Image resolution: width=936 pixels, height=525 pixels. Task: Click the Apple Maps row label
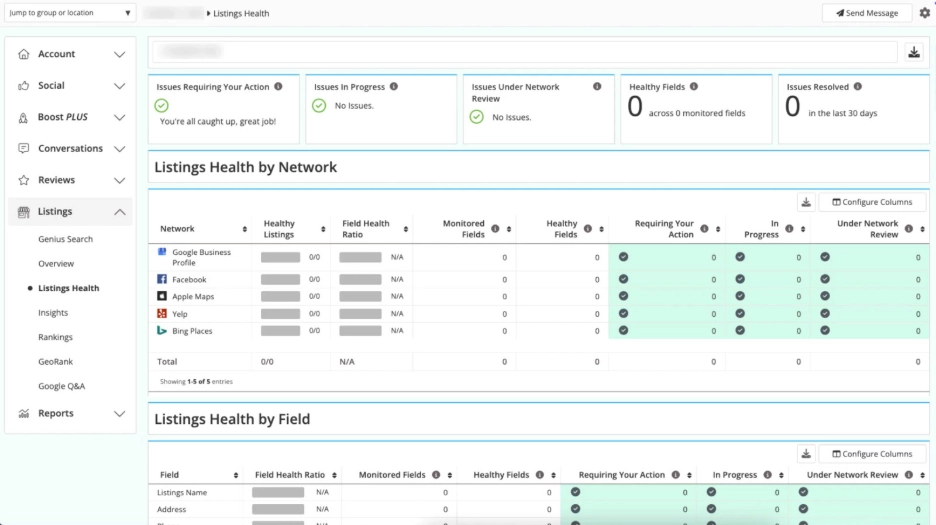click(193, 296)
